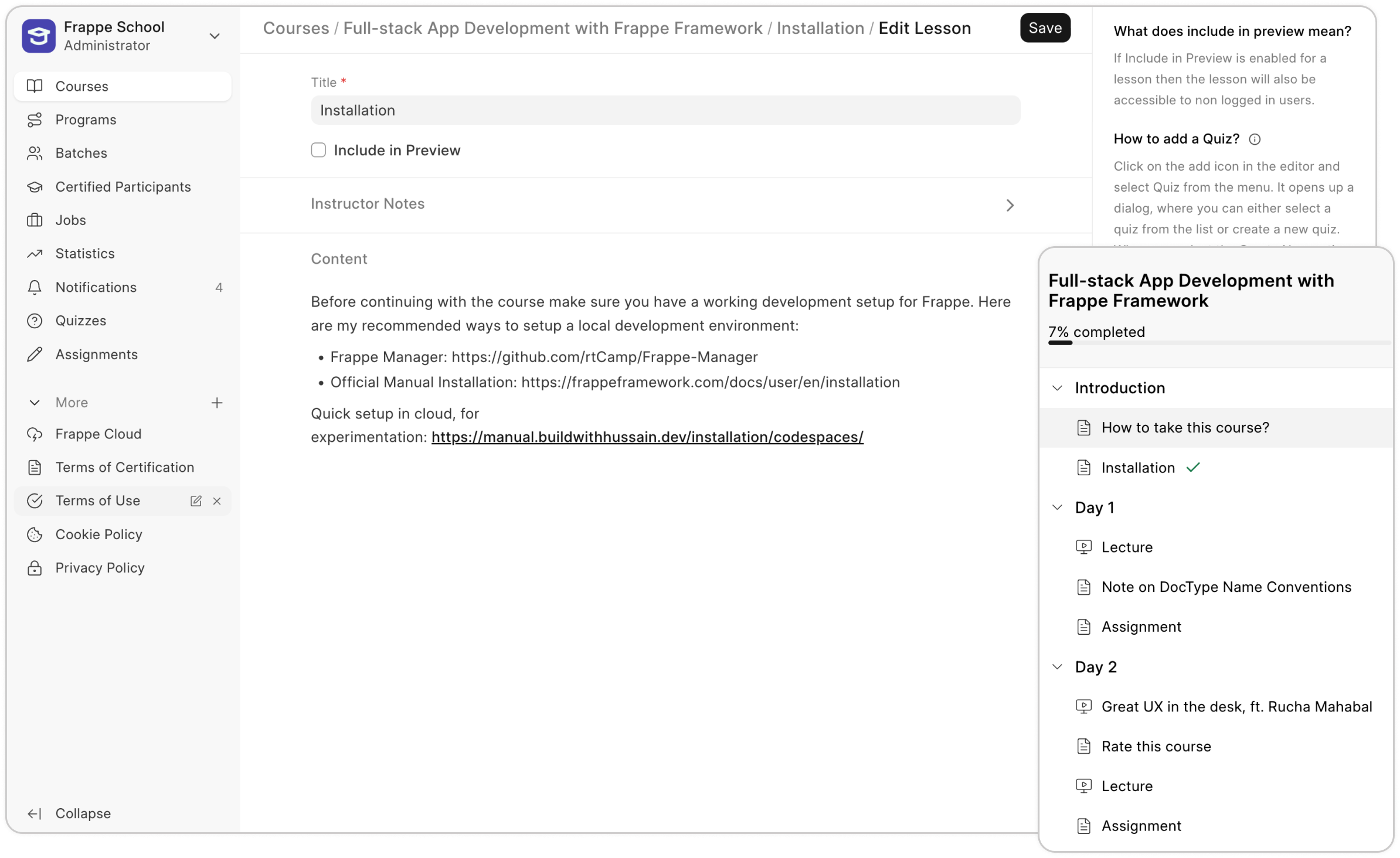1400x858 pixels.
Task: Open the codespaces installation manual link
Action: (x=647, y=437)
